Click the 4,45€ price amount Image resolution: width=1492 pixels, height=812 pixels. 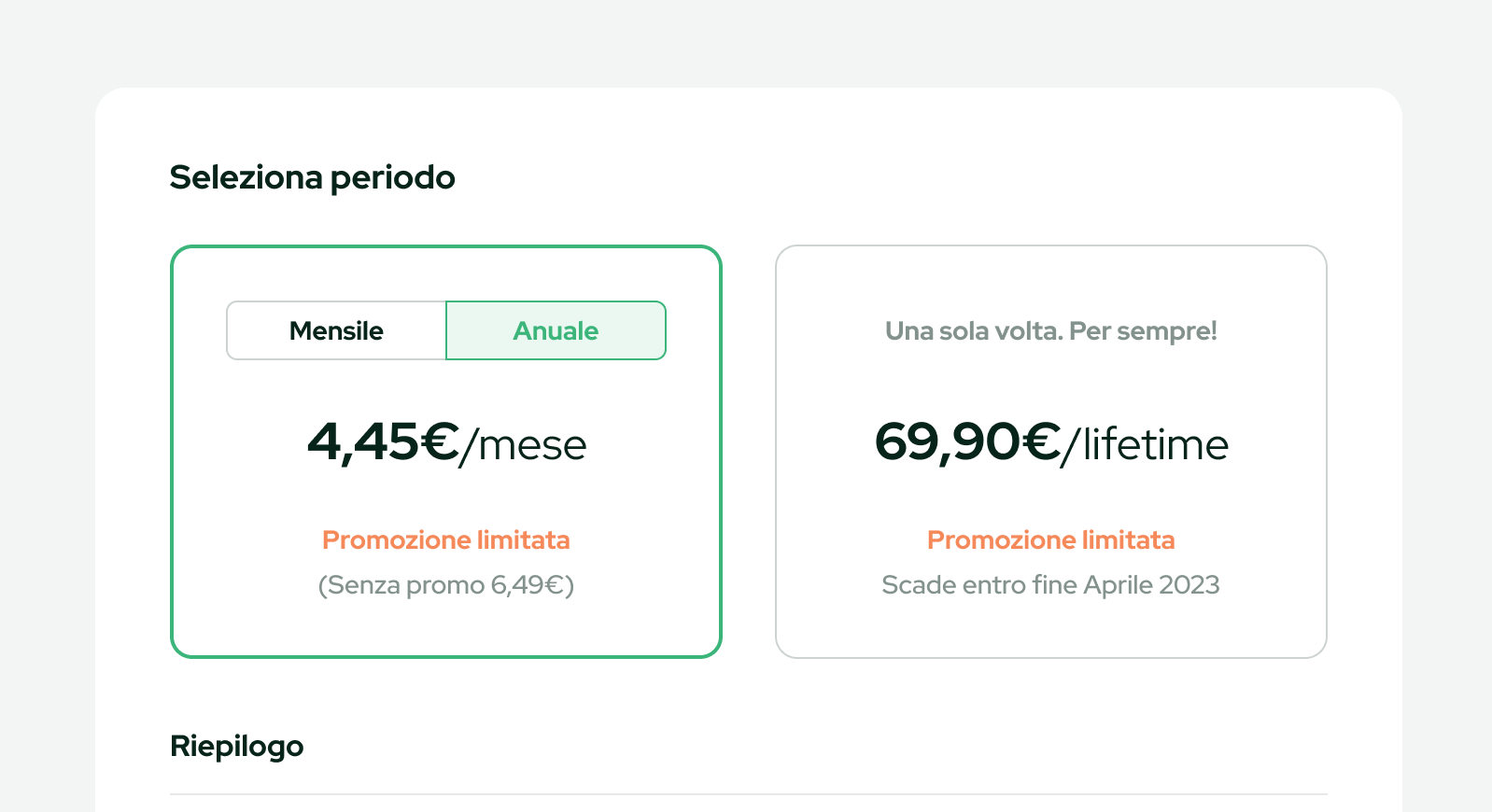[x=383, y=441]
